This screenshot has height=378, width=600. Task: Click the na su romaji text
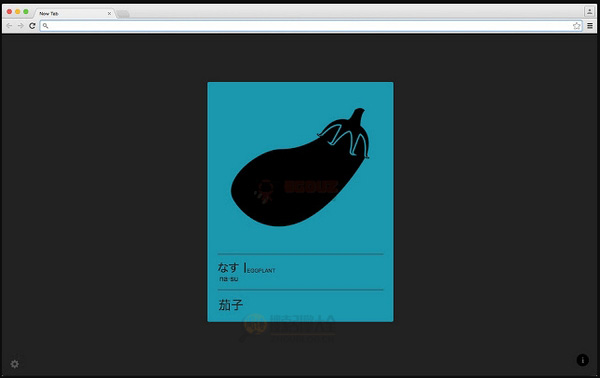click(x=229, y=279)
